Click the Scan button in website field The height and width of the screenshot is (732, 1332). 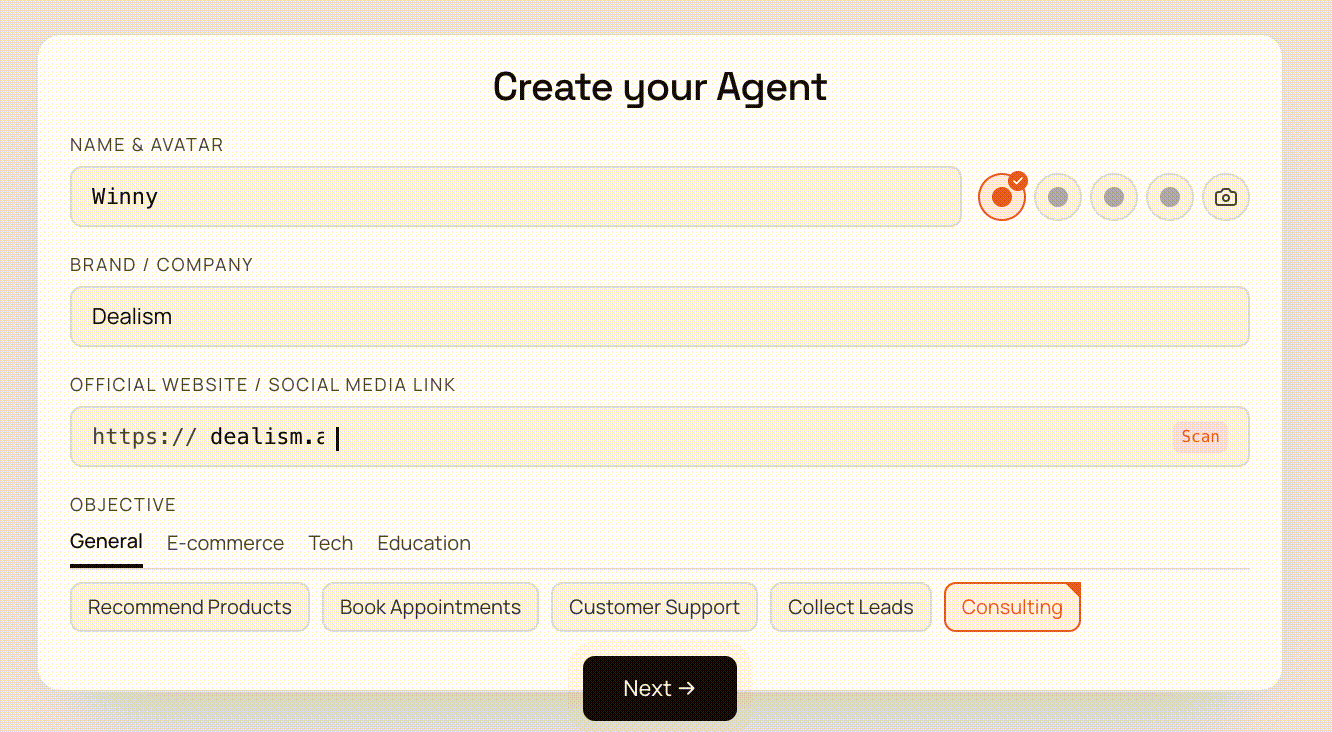(x=1200, y=437)
